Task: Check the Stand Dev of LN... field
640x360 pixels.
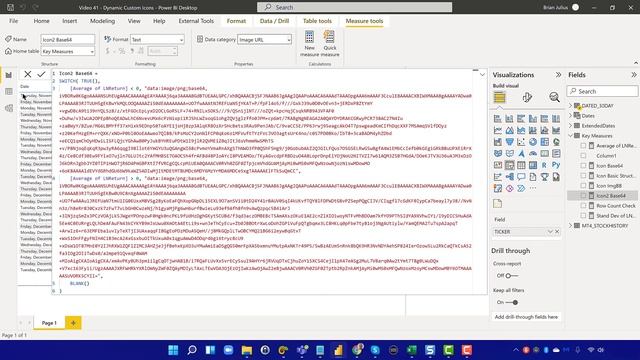Action: coord(583,216)
